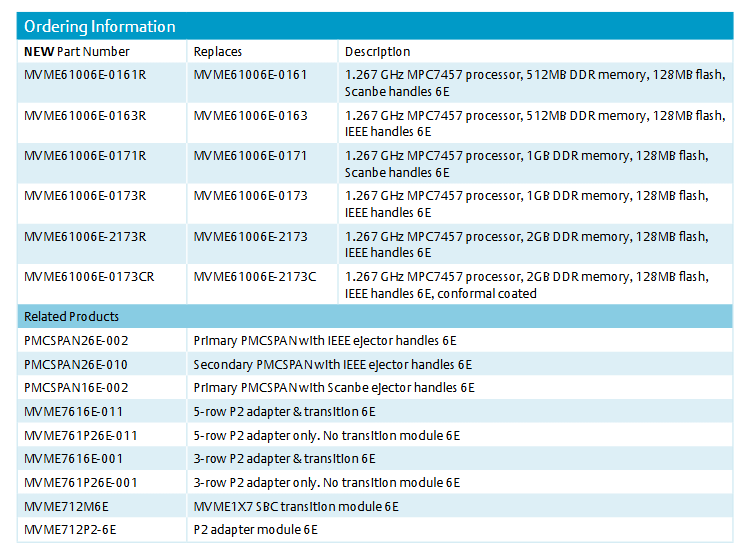Click 5-row P2 adapter only description
Viewport: 753px width, 557px height.
tap(327, 436)
